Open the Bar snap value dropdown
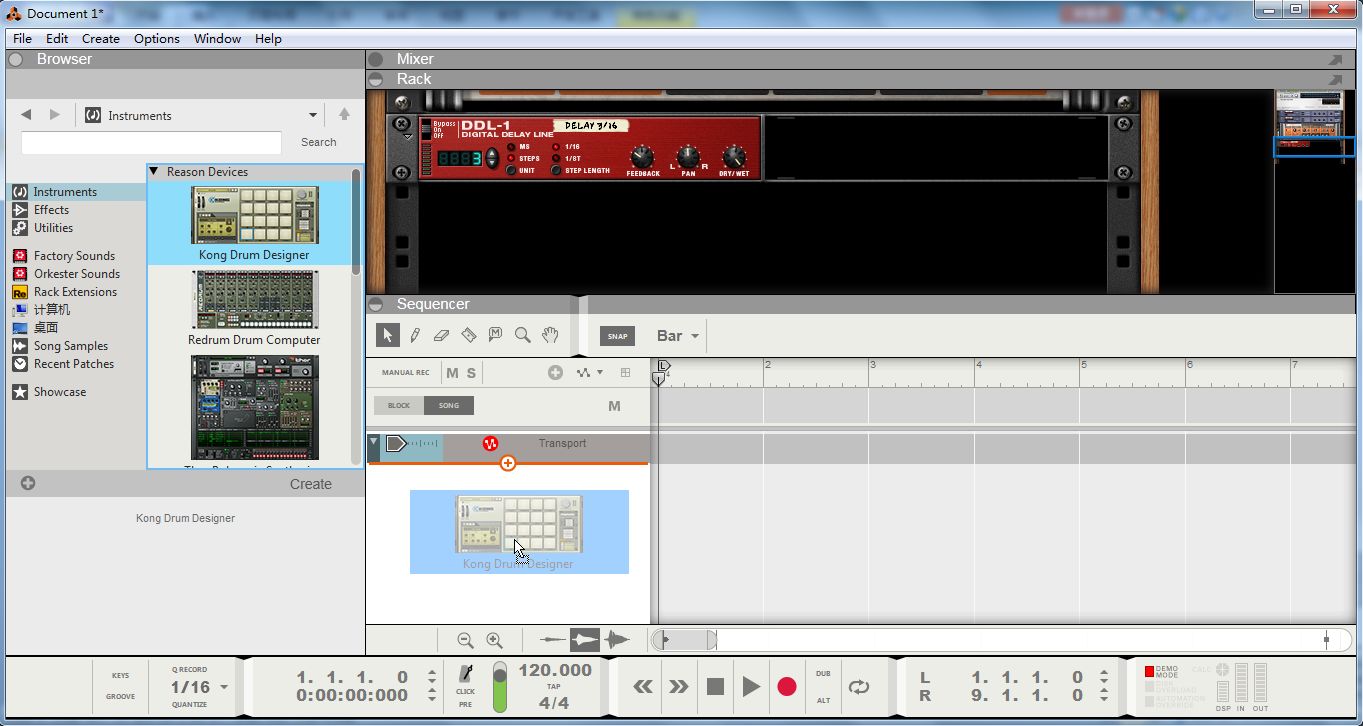The width and height of the screenshot is (1363, 726). pyautogui.click(x=678, y=336)
